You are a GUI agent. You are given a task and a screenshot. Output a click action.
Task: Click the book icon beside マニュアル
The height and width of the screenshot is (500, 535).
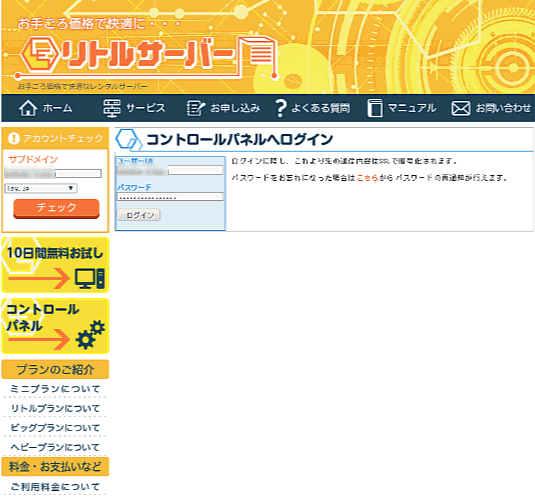[x=375, y=108]
